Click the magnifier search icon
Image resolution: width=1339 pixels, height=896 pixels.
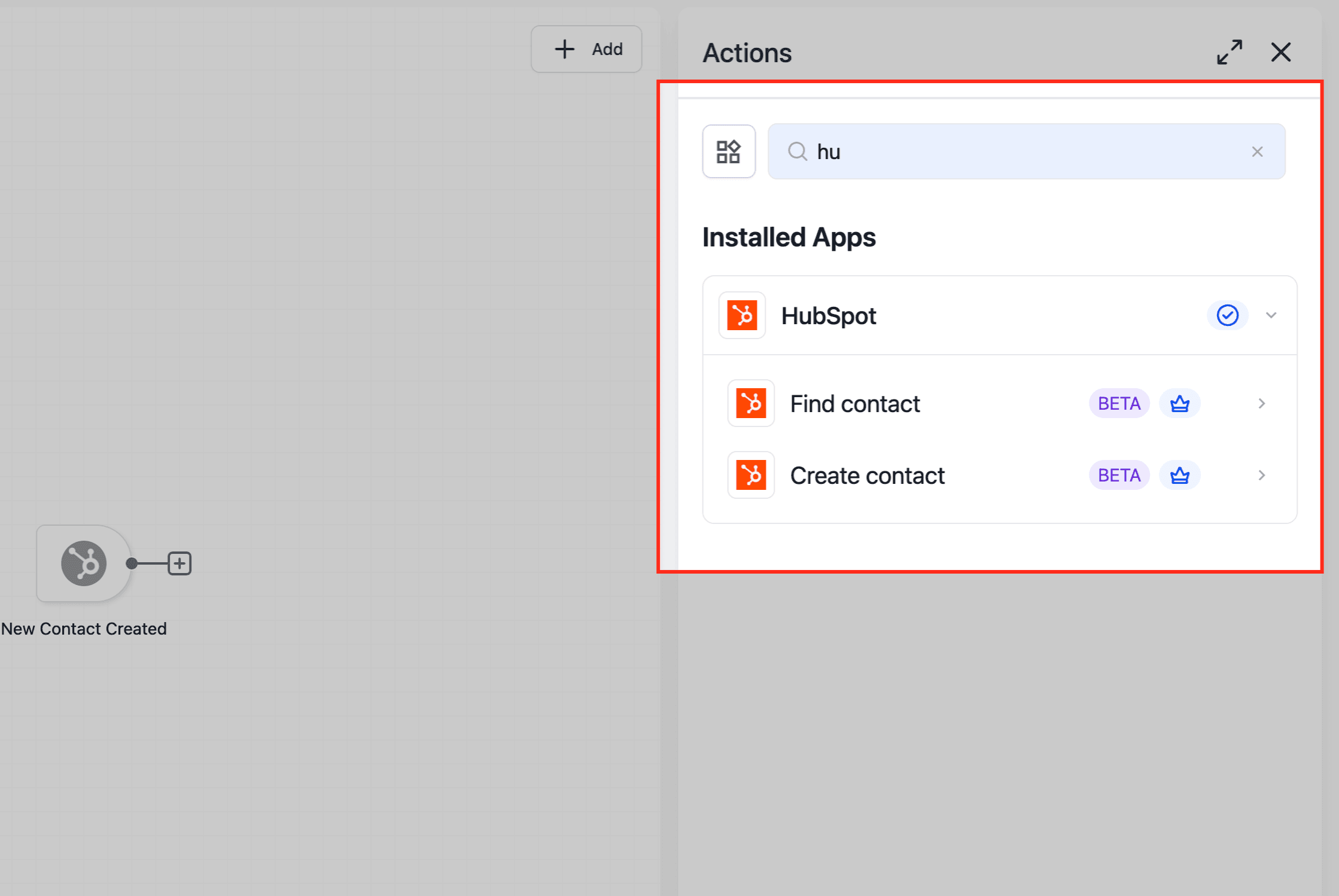(x=798, y=151)
